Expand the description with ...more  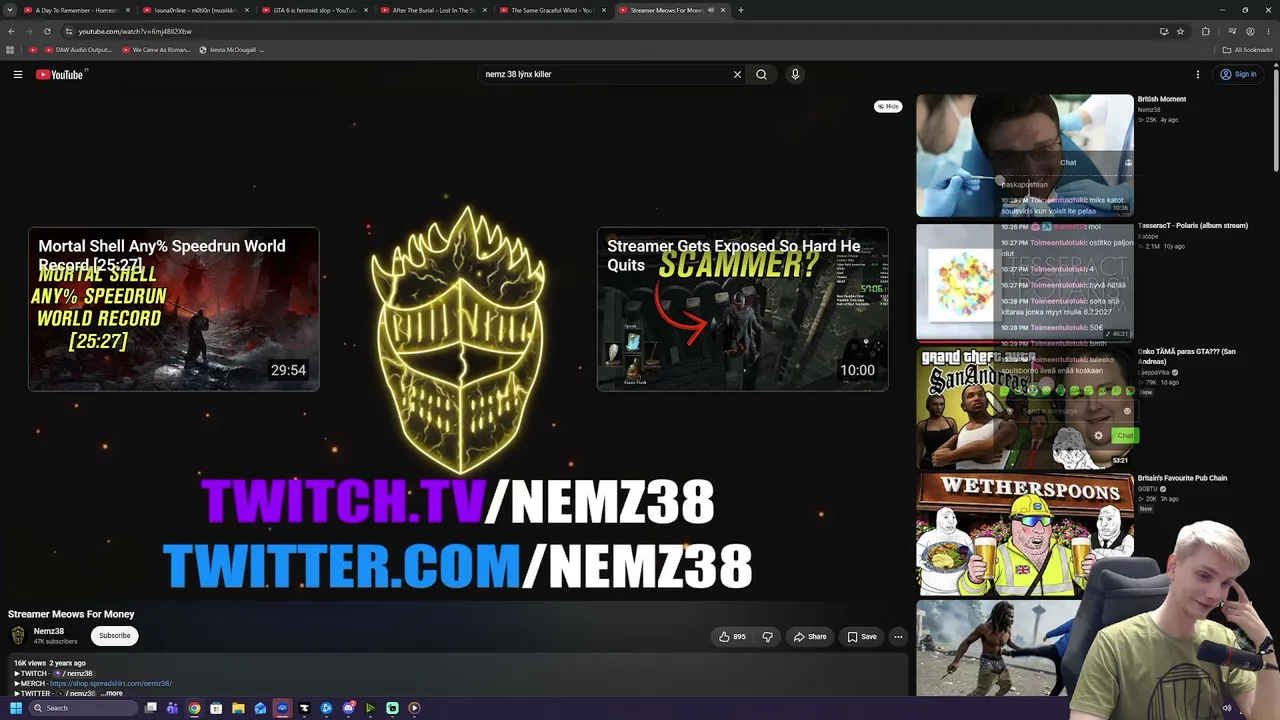pyautogui.click(x=111, y=693)
